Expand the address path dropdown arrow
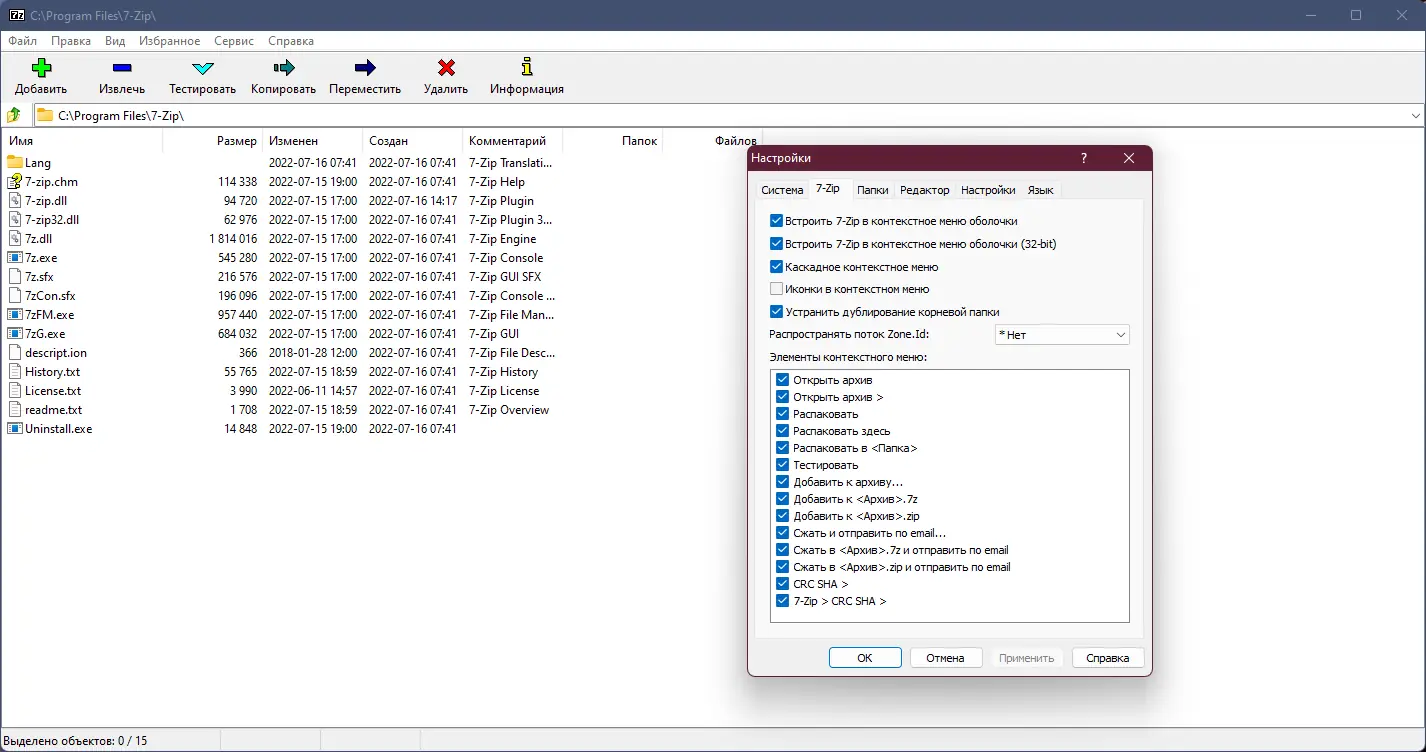The height and width of the screenshot is (752, 1426). point(1415,116)
